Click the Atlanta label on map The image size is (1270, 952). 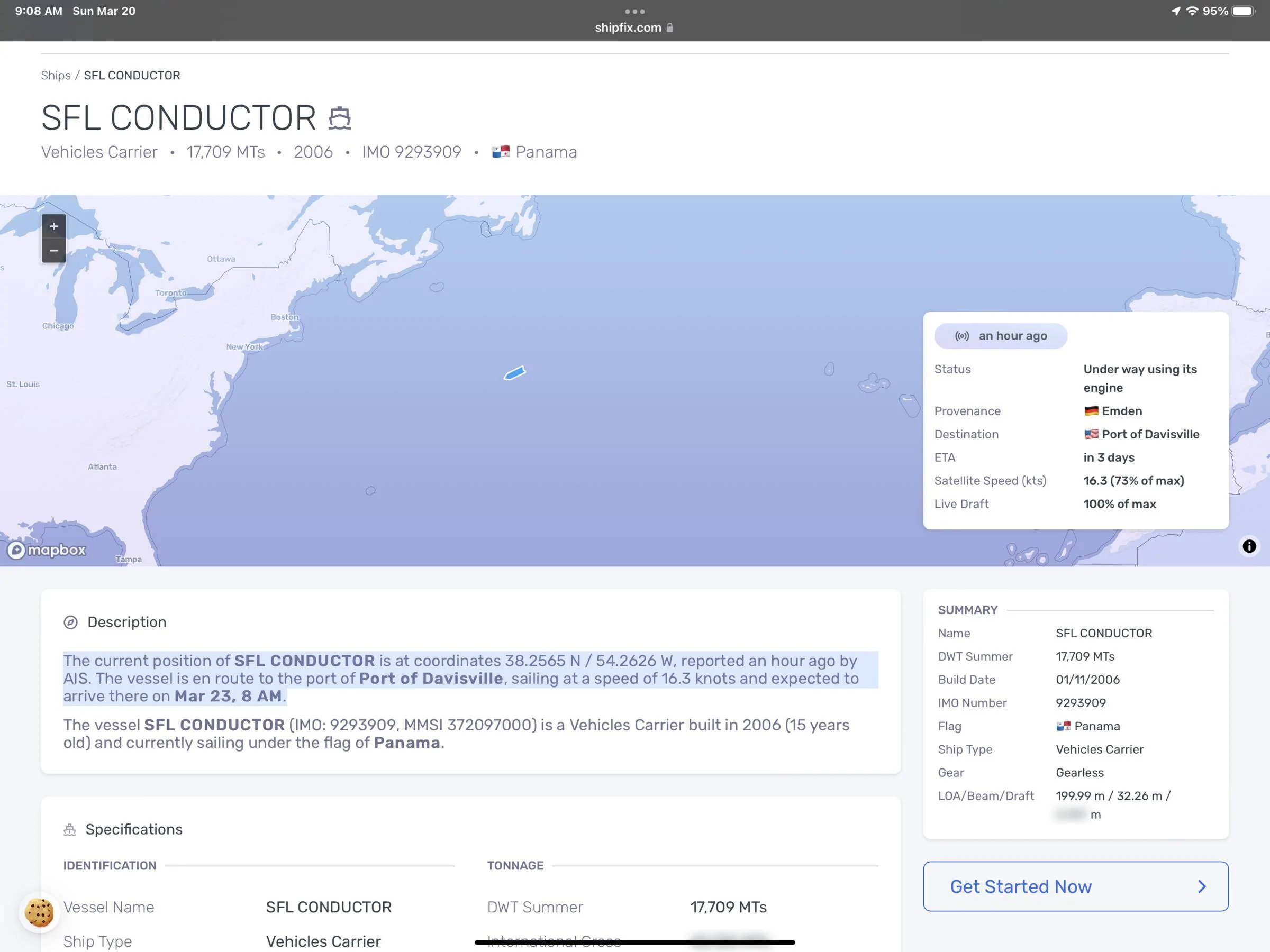coord(102,467)
